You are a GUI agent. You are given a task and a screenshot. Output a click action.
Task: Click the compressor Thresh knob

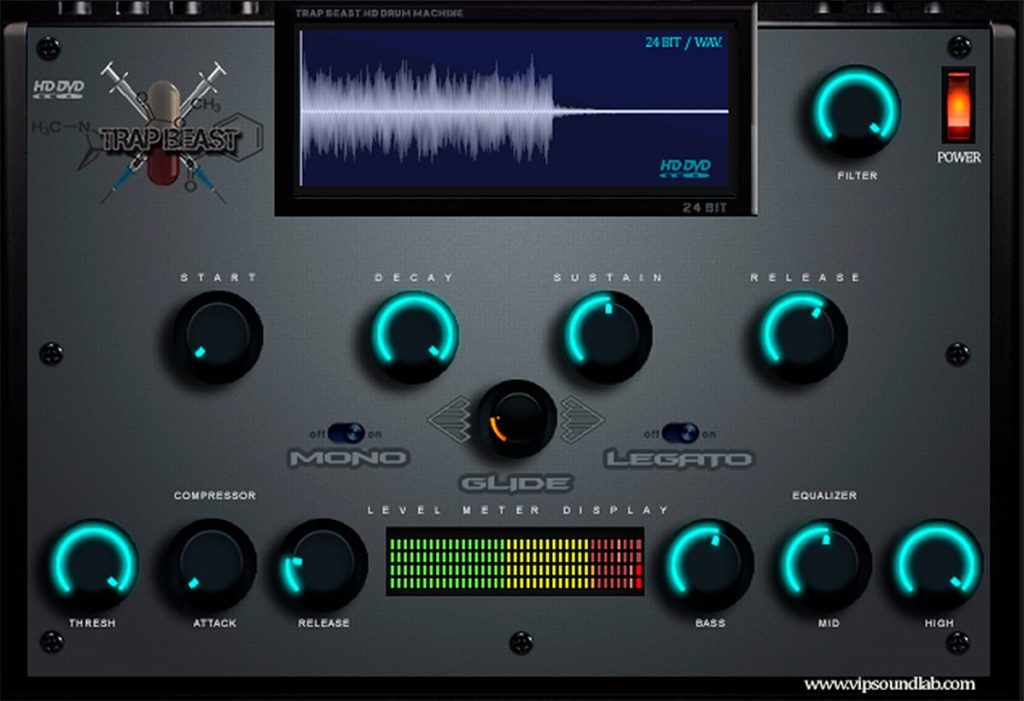coord(95,564)
